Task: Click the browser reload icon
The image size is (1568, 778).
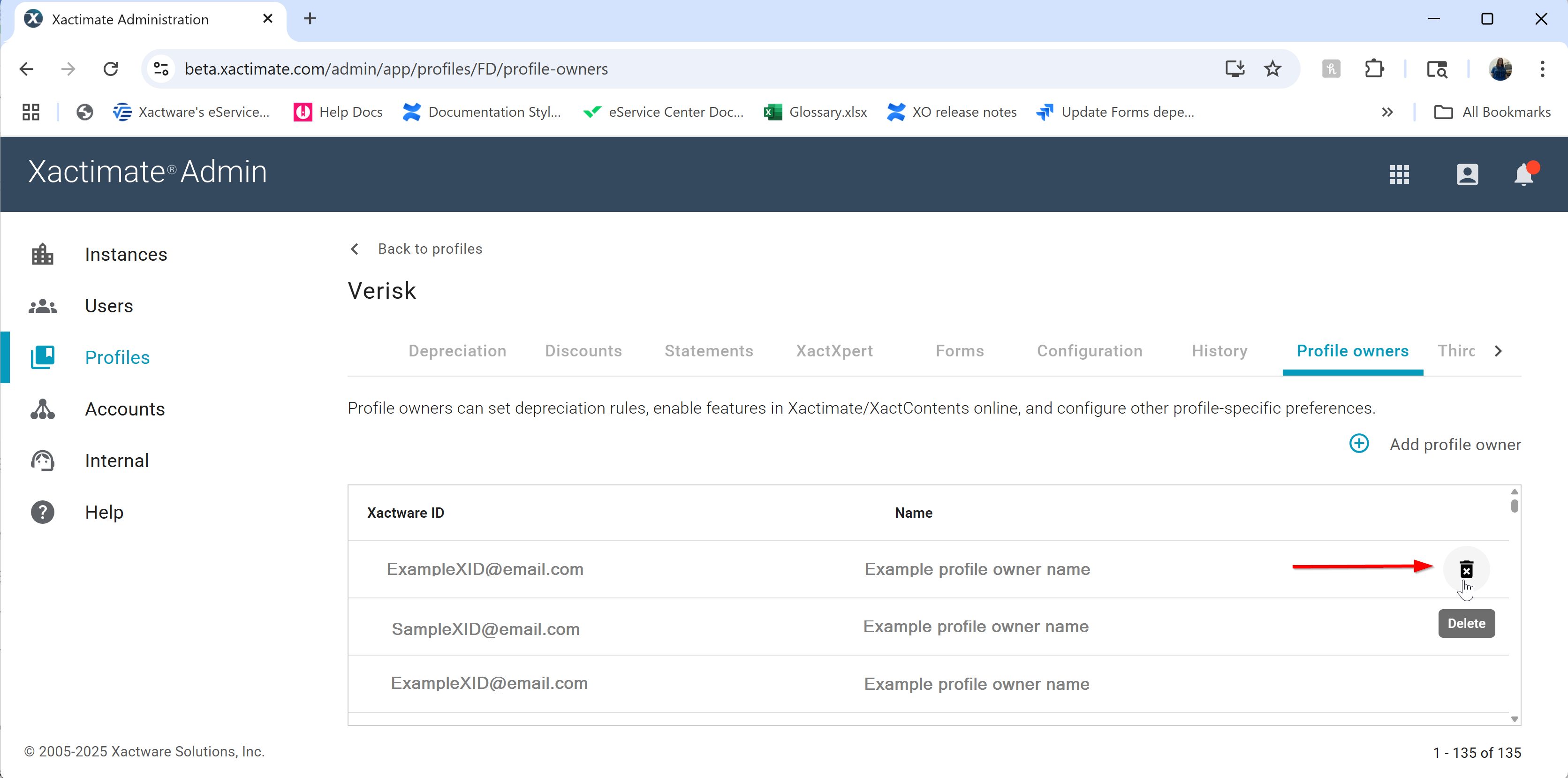Action: tap(111, 69)
